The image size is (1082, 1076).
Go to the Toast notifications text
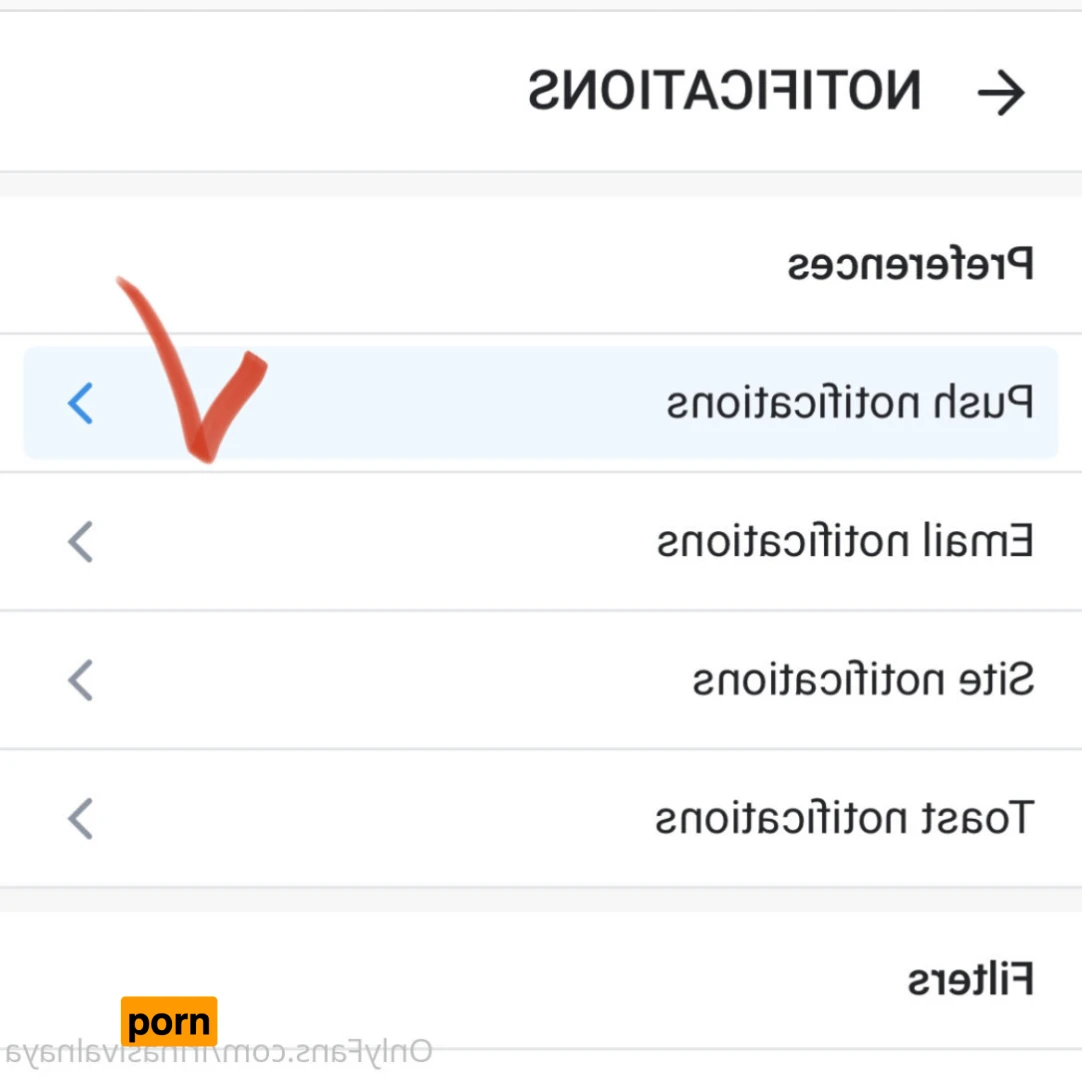[x=843, y=818]
